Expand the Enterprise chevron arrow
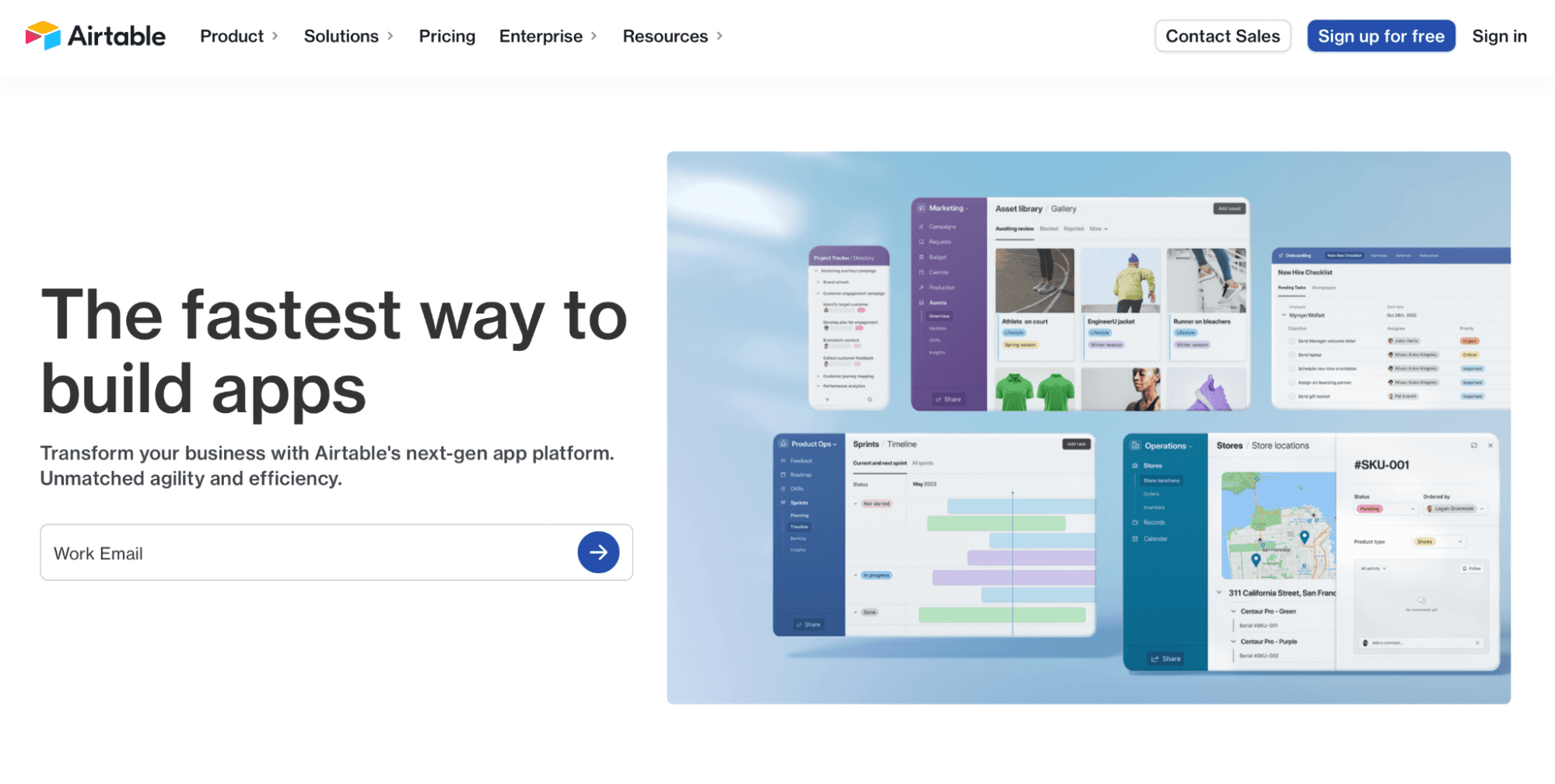The image size is (1555, 784). click(x=594, y=36)
